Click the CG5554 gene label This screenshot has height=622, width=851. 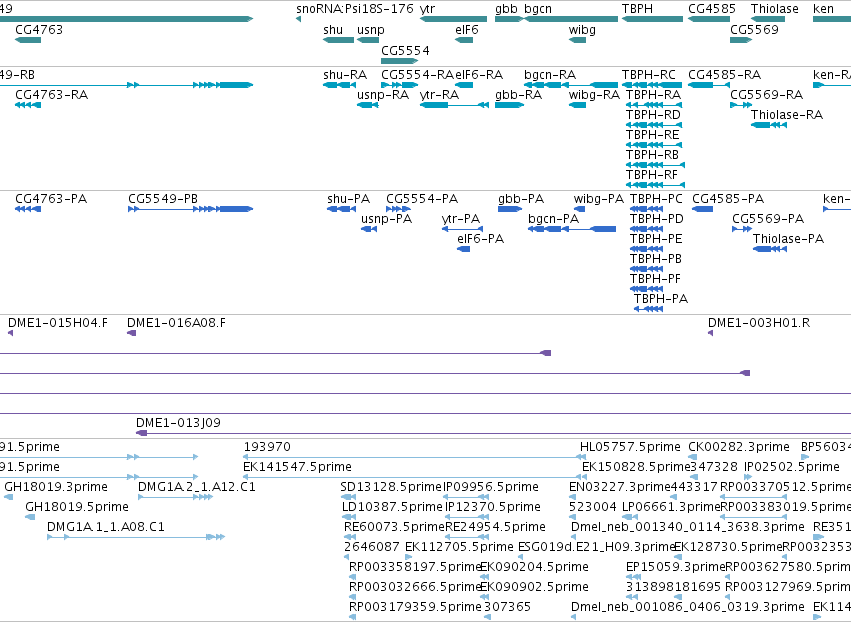[x=405, y=50]
